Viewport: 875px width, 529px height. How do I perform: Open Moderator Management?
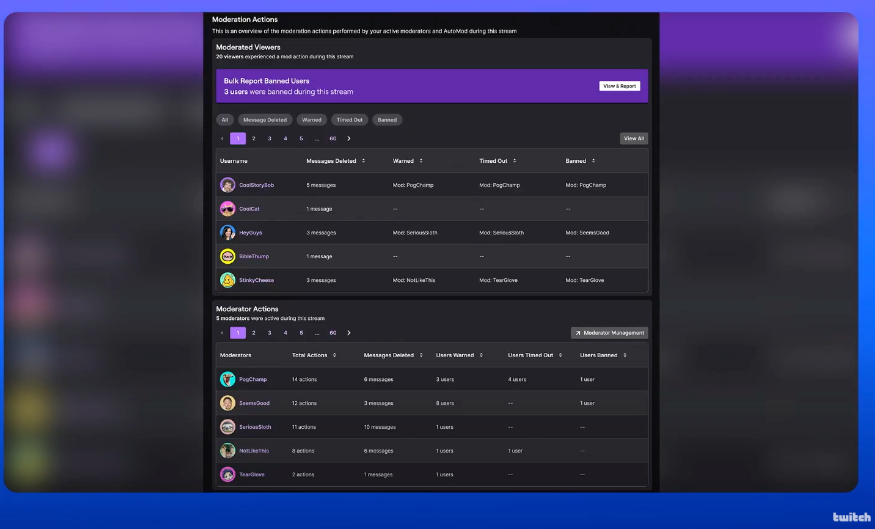[x=609, y=333]
